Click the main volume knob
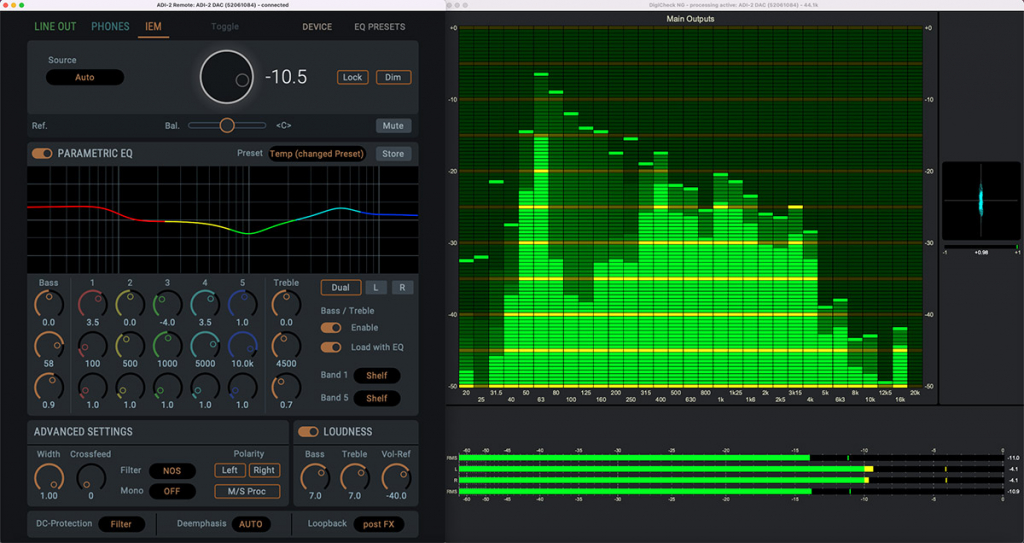1024x543 pixels. point(226,77)
